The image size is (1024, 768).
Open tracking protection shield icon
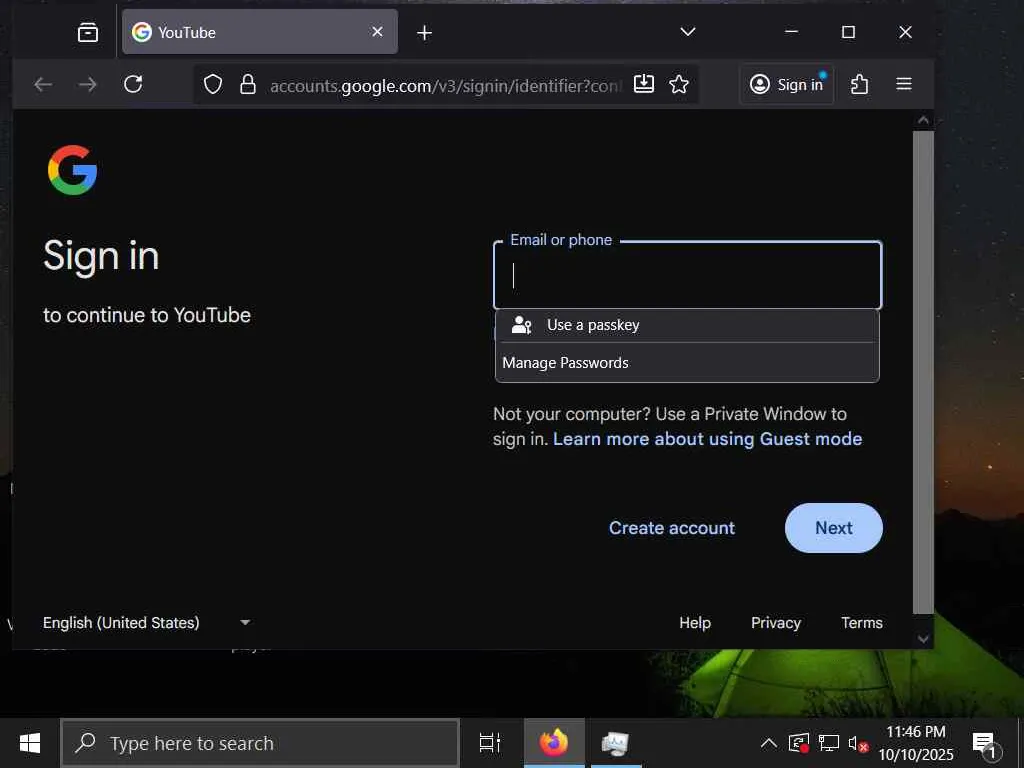213,84
